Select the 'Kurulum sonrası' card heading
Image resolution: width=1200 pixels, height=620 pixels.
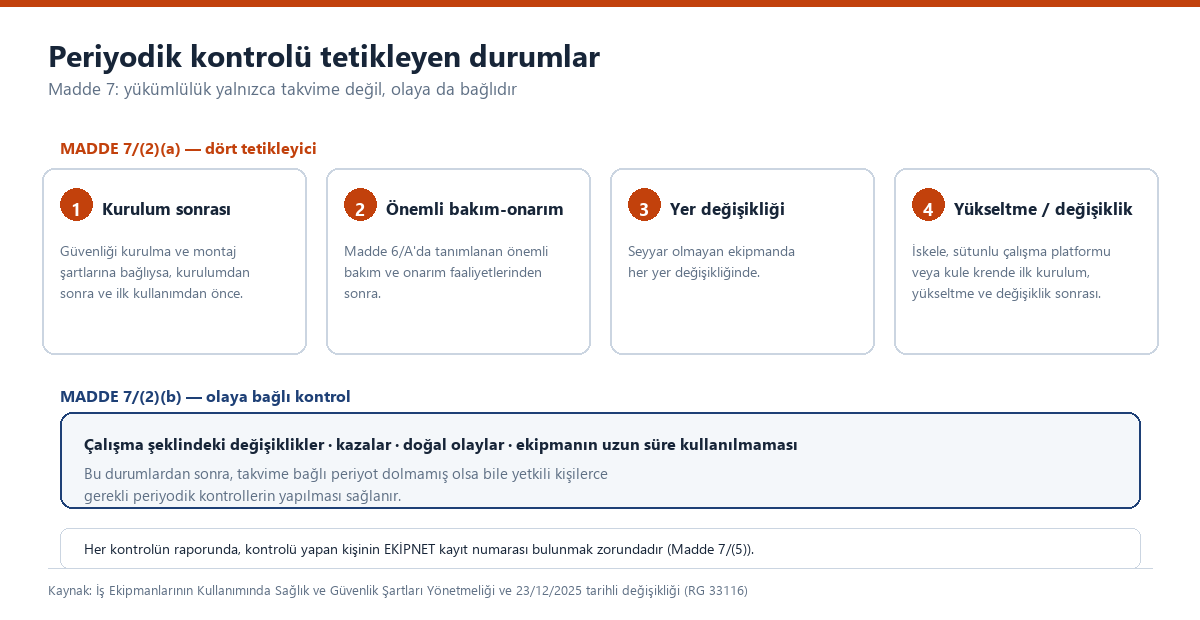click(166, 209)
